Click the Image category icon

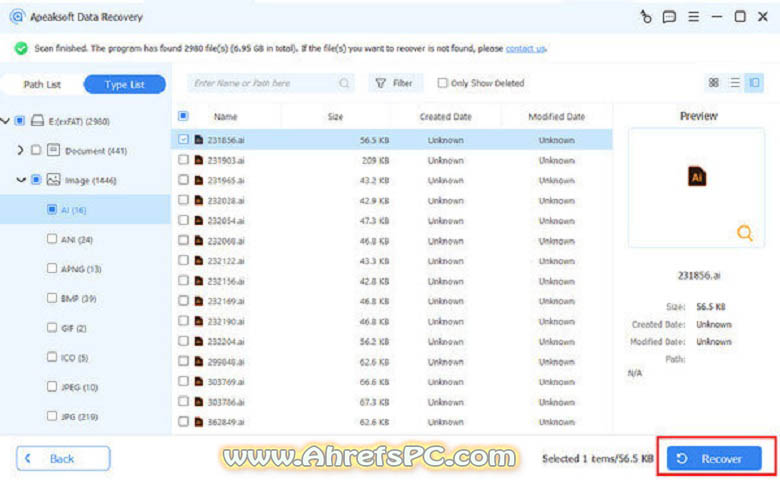53,180
